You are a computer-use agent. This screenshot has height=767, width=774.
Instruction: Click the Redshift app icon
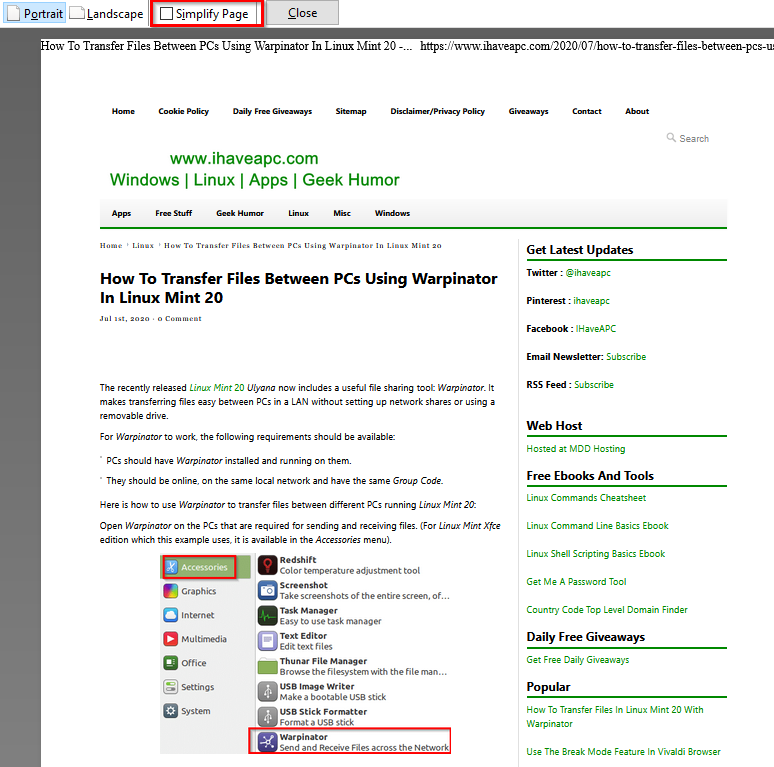tap(268, 565)
